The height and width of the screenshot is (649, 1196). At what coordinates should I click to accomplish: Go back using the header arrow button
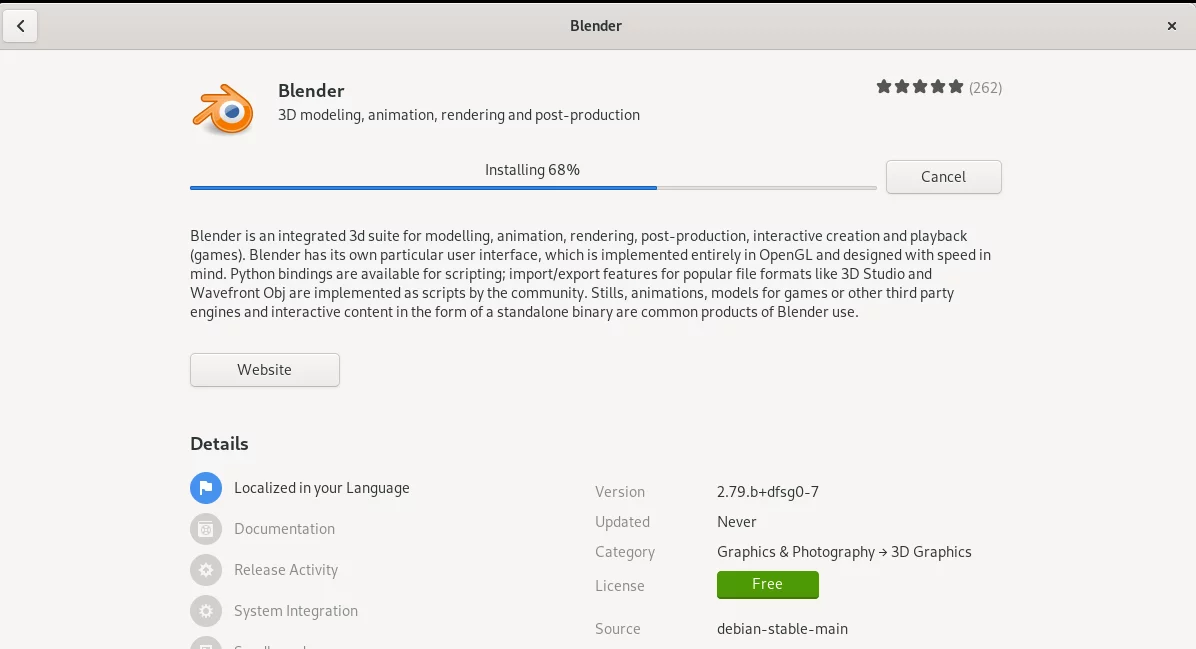pos(21,26)
